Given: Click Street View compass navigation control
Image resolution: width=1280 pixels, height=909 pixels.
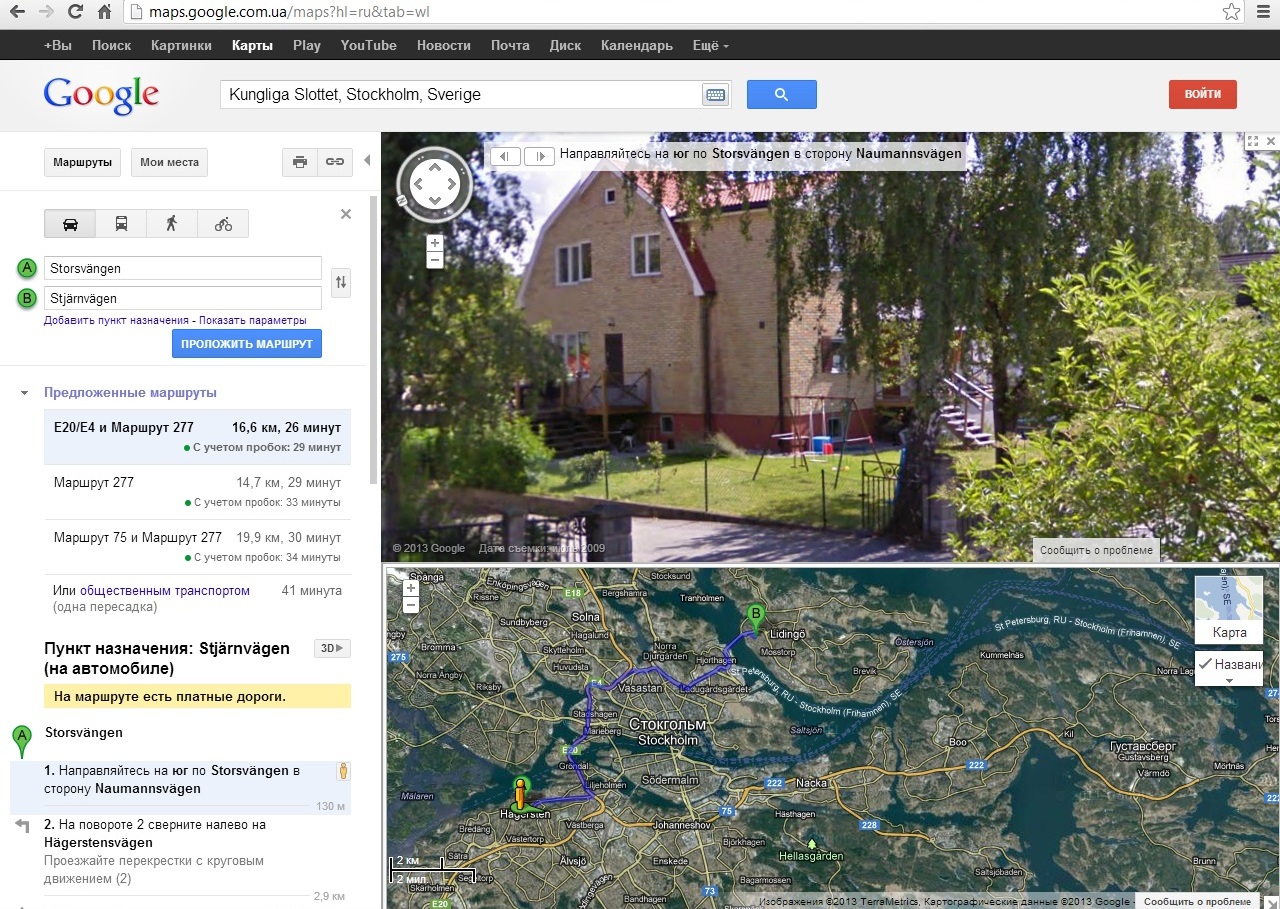Looking at the screenshot, I should point(434,183).
